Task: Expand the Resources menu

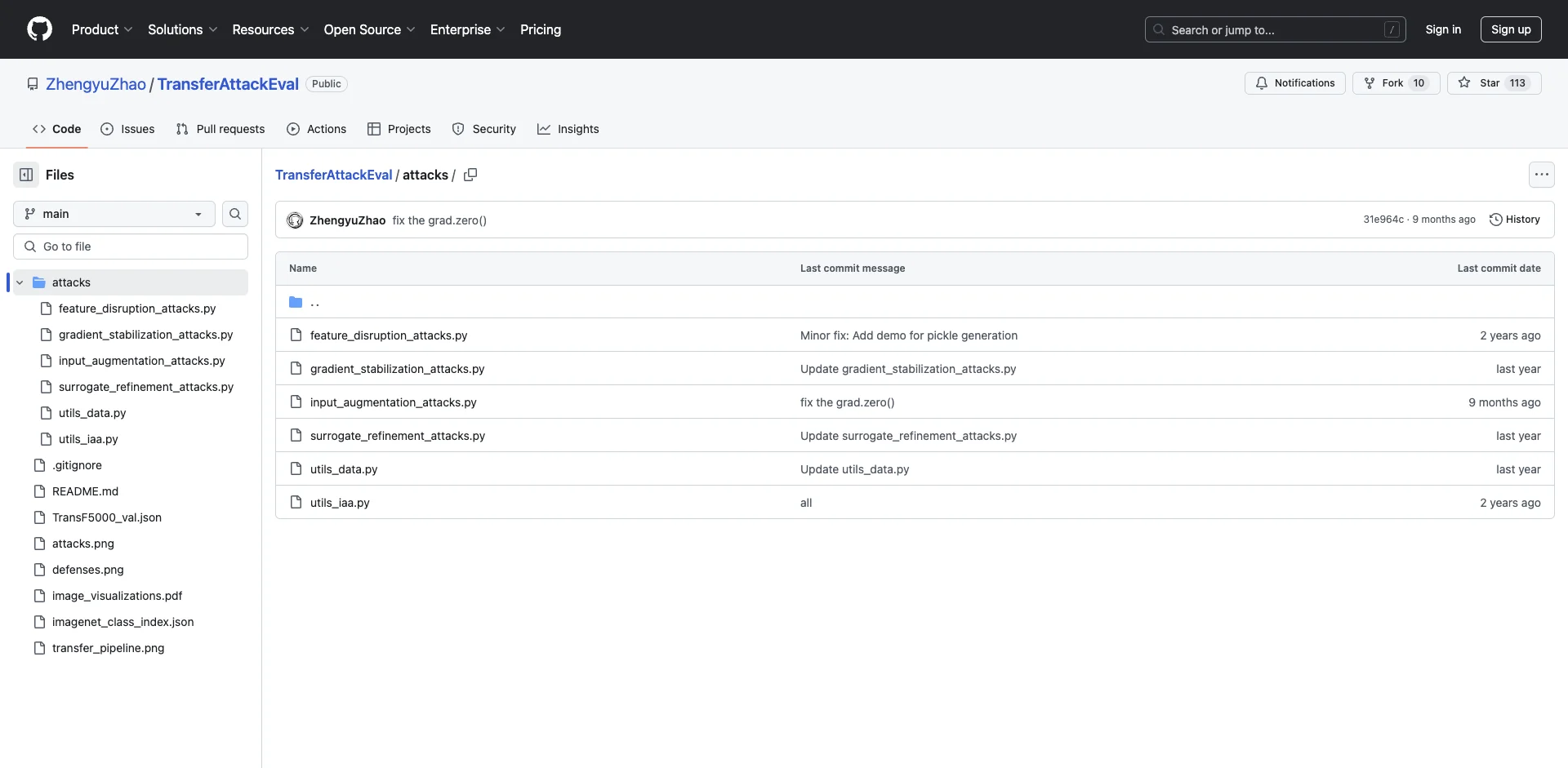Action: (270, 29)
